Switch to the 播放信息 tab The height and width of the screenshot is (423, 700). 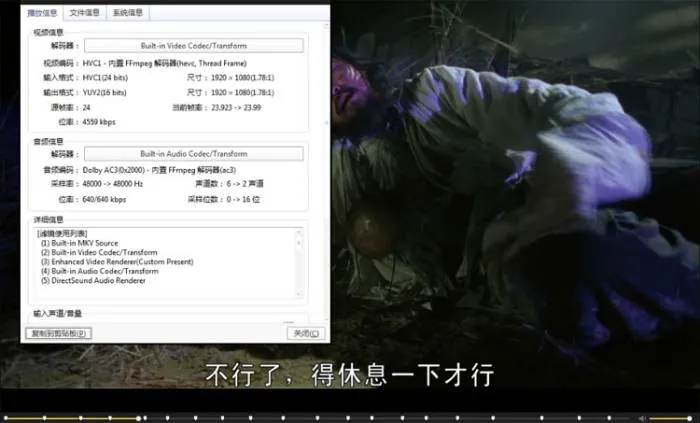42,12
